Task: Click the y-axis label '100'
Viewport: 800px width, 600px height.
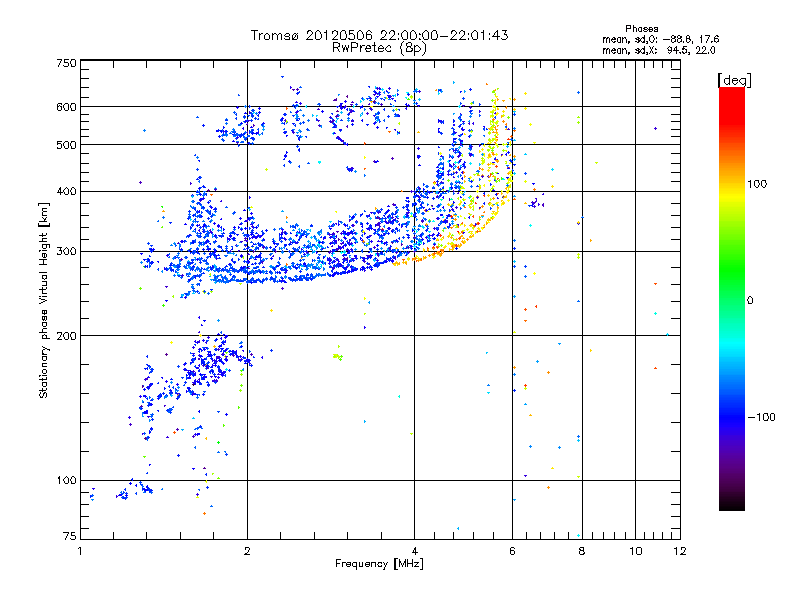Action: click(x=66, y=481)
